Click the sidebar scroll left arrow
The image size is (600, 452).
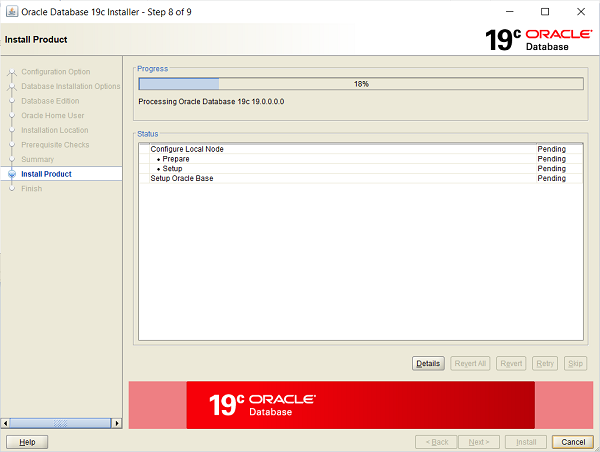click(x=5, y=423)
